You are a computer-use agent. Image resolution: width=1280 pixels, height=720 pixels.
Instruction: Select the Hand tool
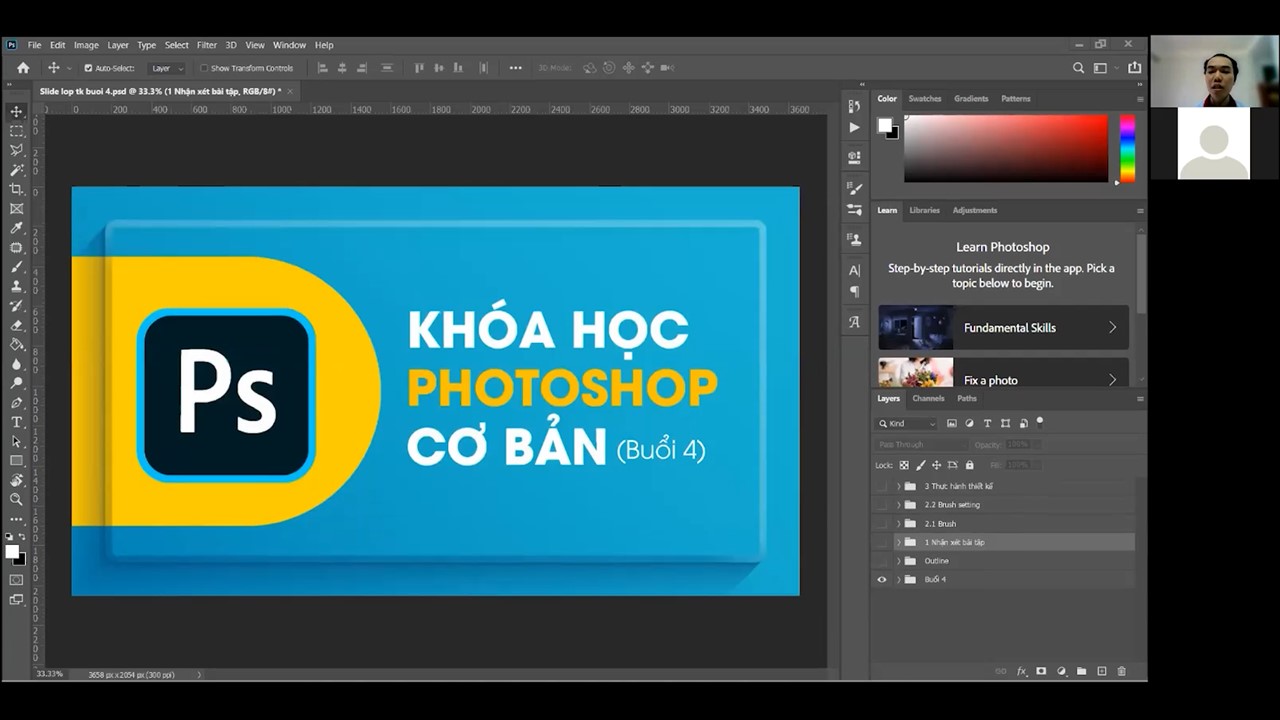[16, 480]
